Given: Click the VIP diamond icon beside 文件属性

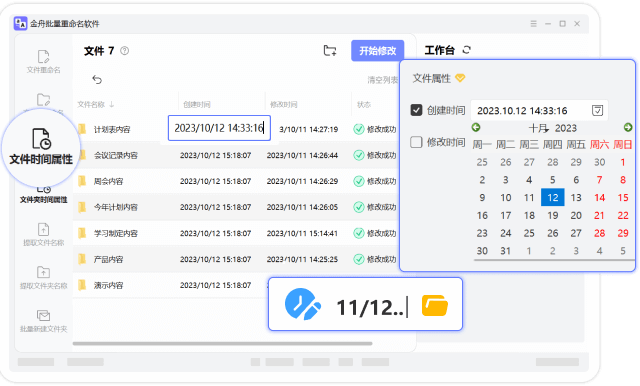Looking at the screenshot, I should tap(460, 78).
